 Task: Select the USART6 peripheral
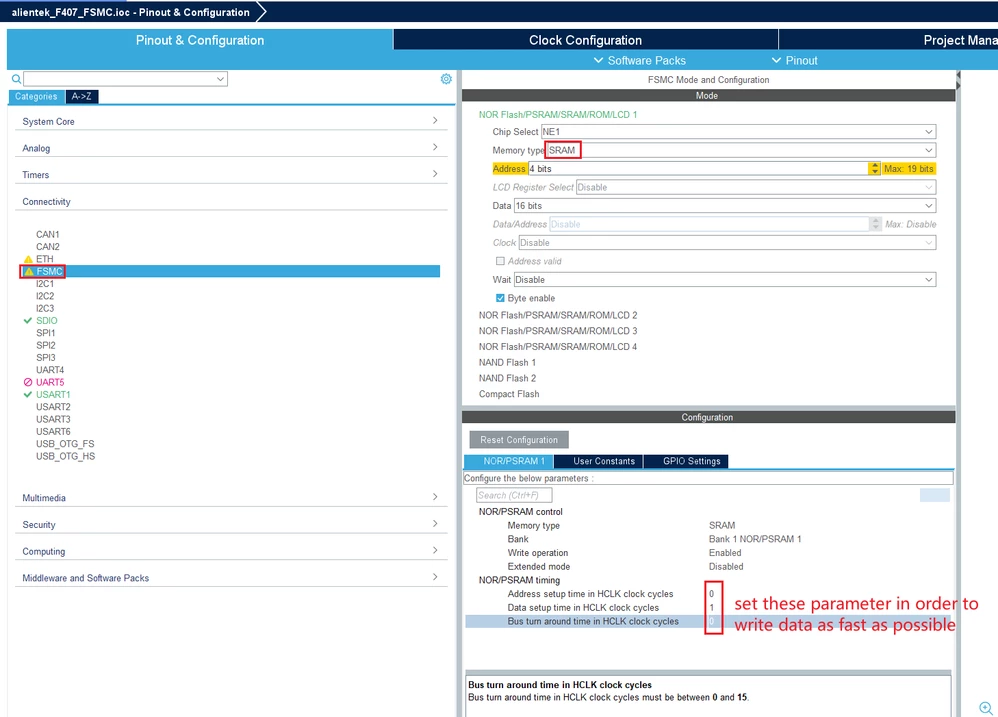(x=53, y=431)
